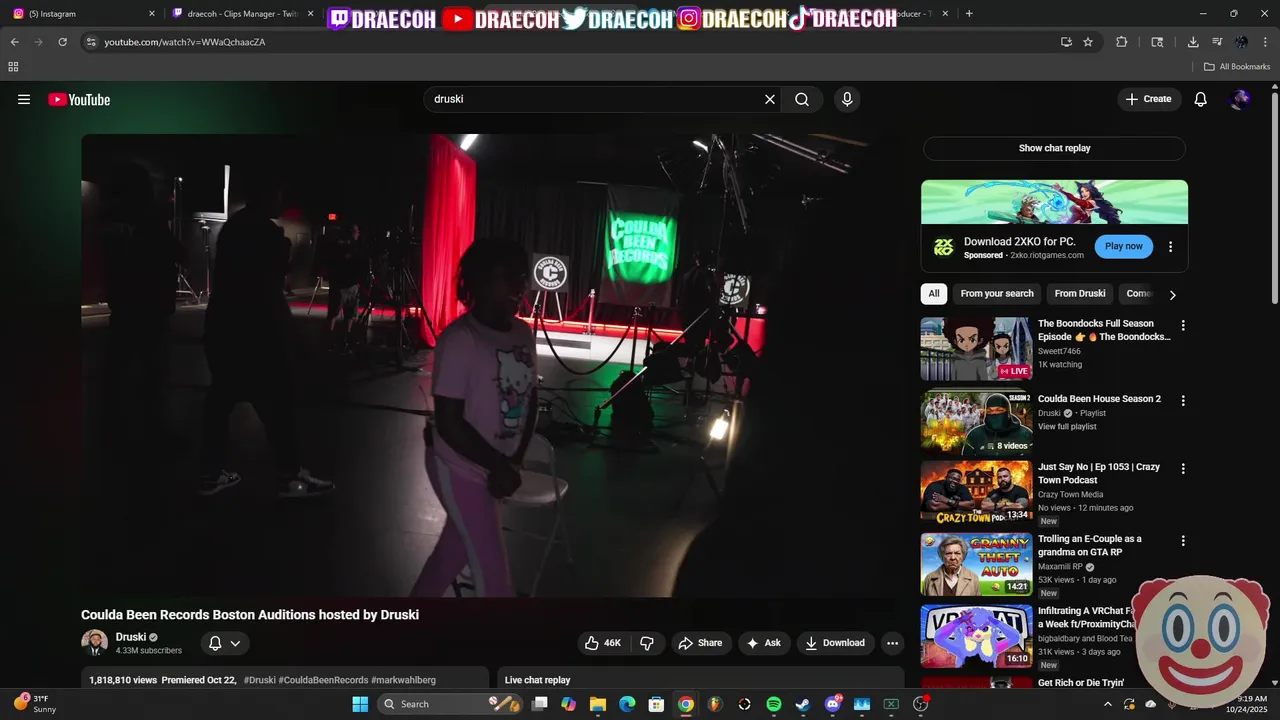Go to the YouTube home logo
The height and width of the screenshot is (720, 1280).
coord(79,99)
